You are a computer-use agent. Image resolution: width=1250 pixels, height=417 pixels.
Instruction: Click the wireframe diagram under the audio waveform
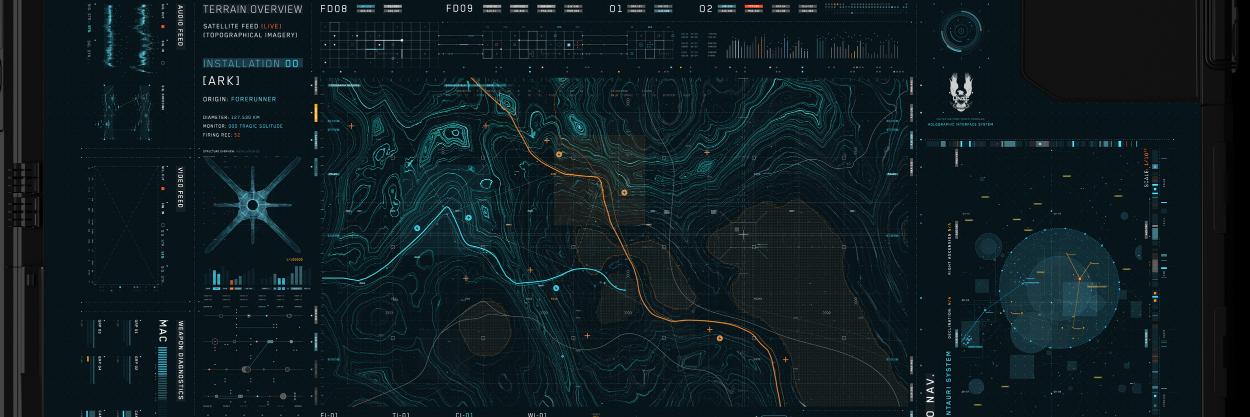click(125, 111)
